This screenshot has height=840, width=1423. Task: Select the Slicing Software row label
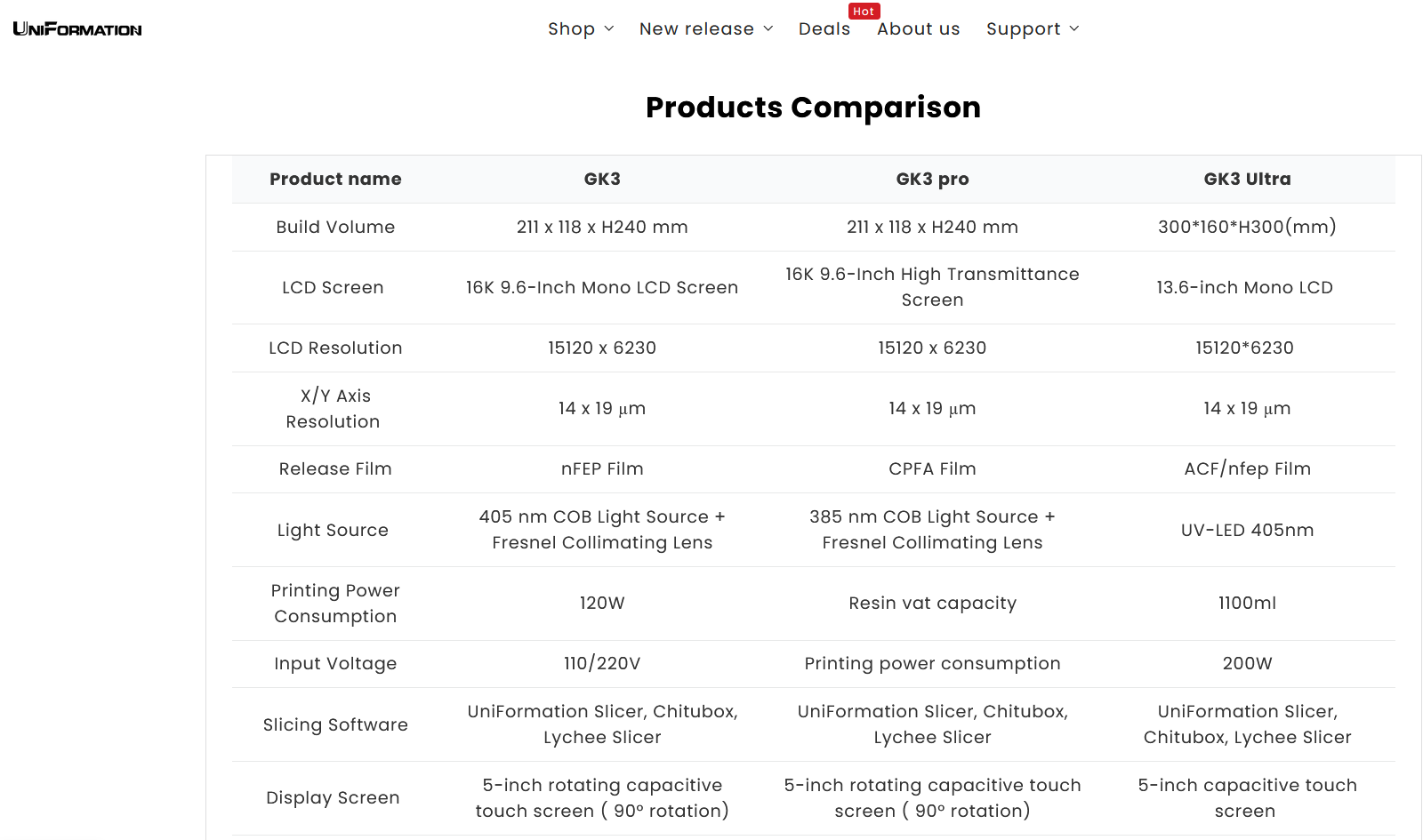(x=335, y=725)
